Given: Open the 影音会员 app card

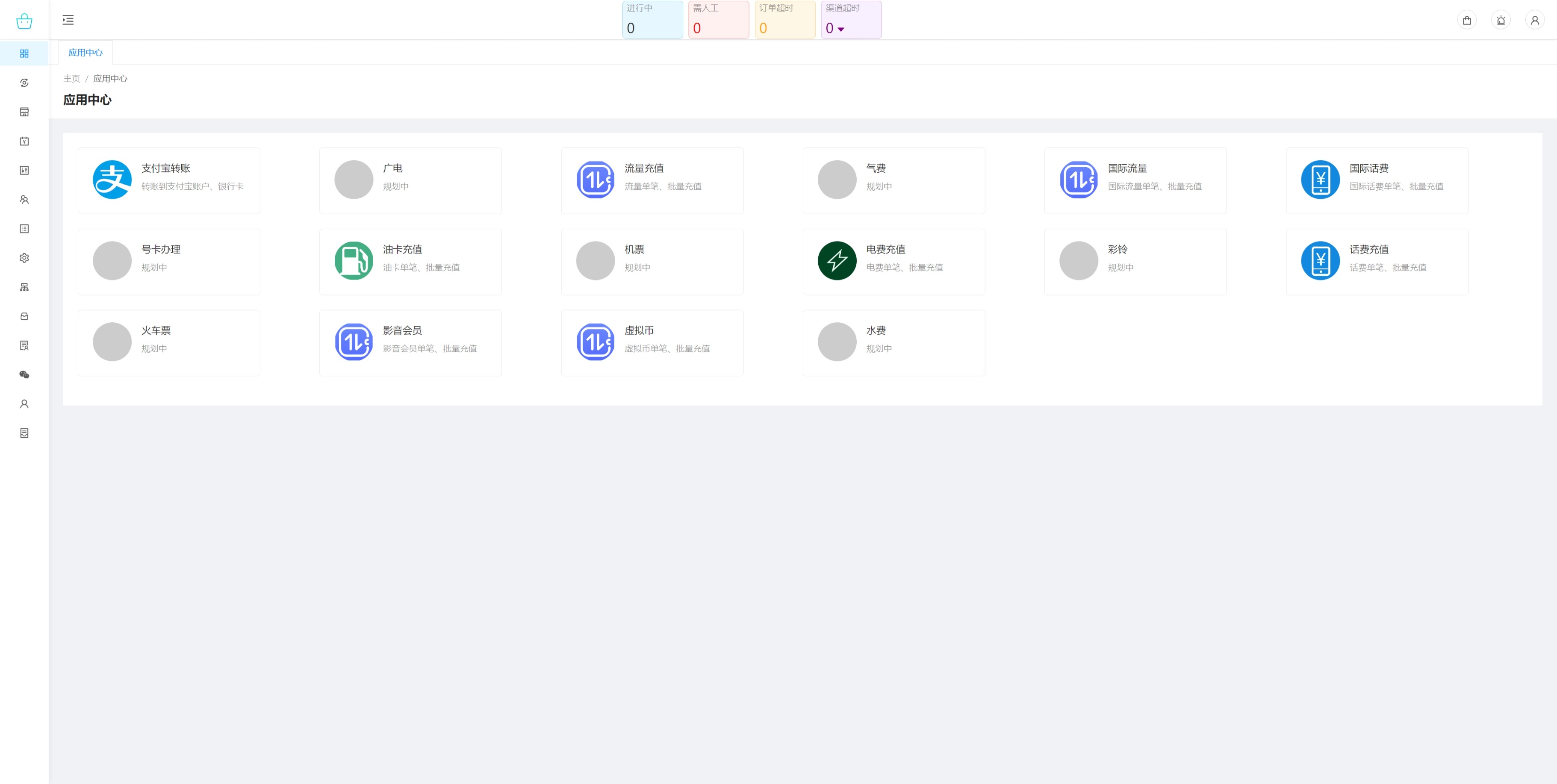Looking at the screenshot, I should 410,343.
